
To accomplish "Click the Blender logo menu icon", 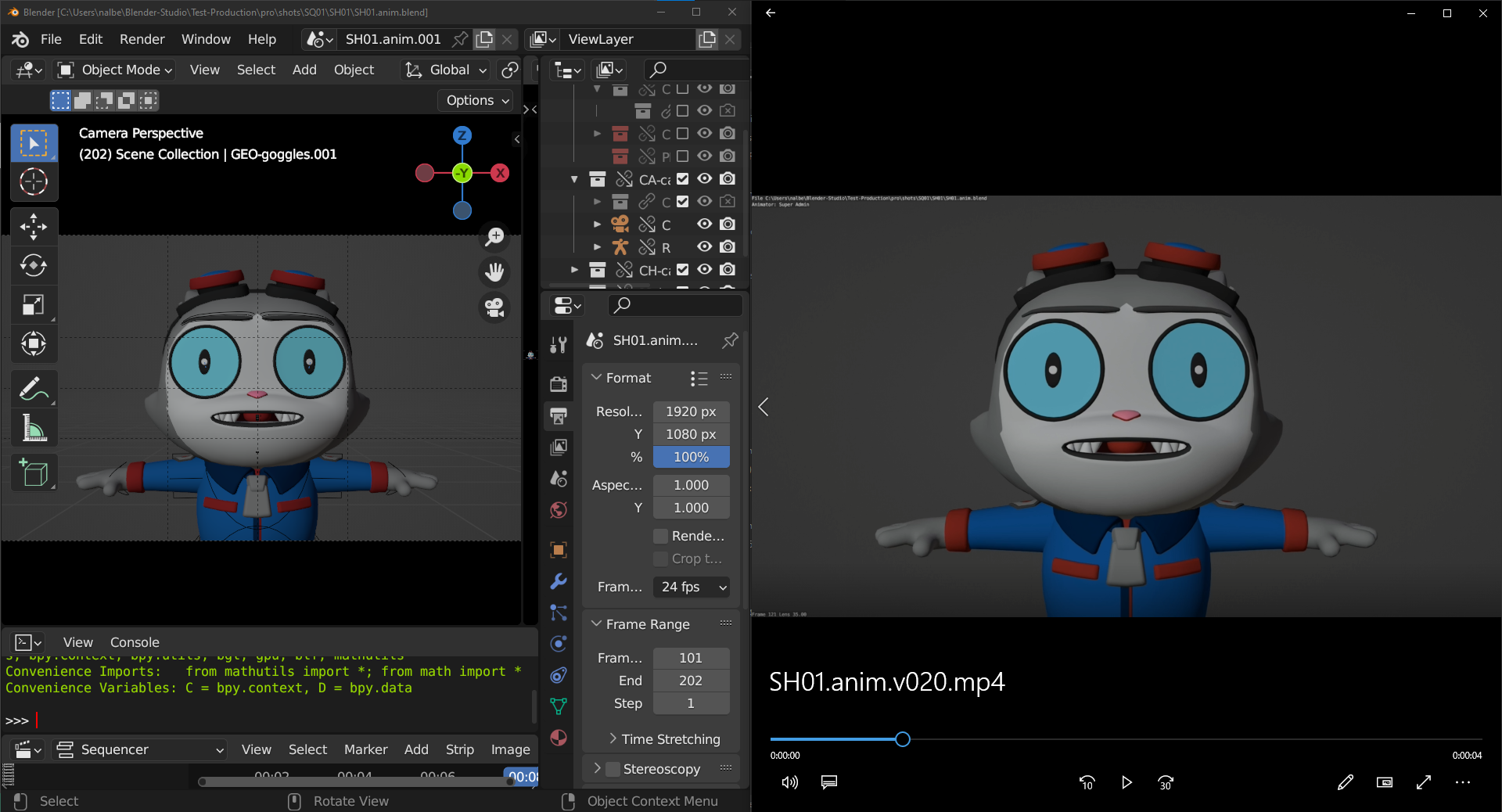I will [x=20, y=39].
